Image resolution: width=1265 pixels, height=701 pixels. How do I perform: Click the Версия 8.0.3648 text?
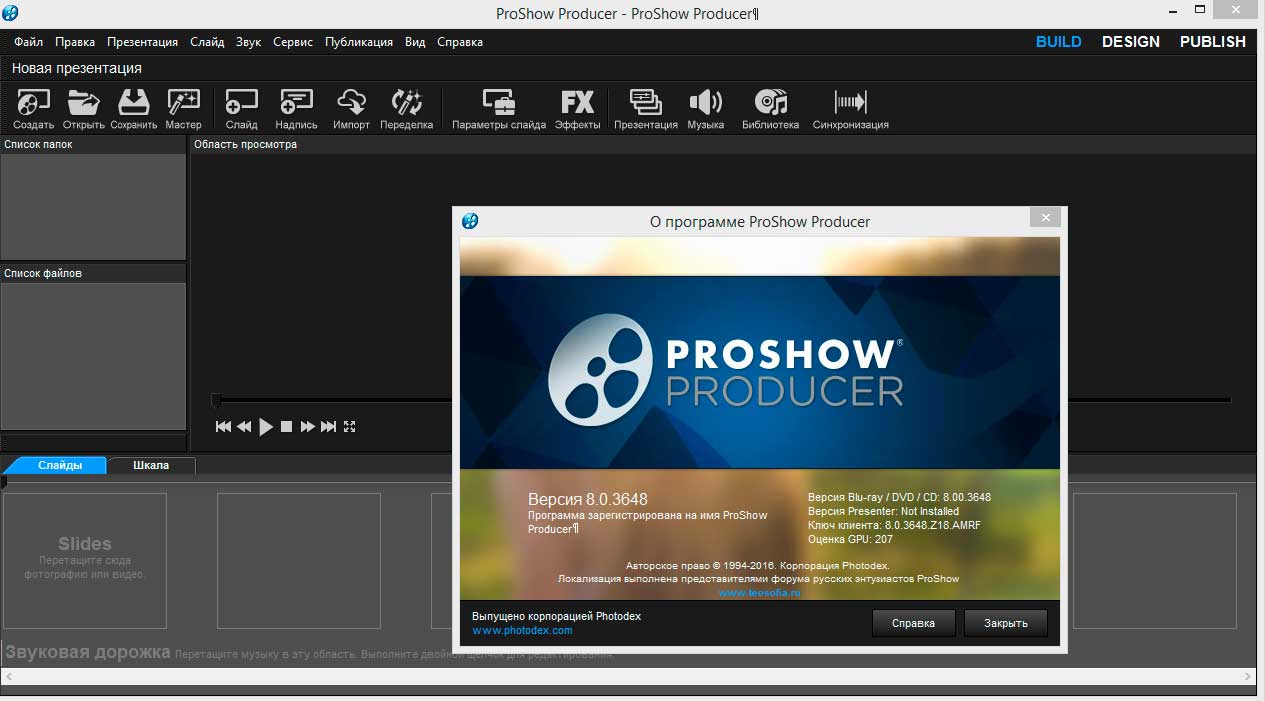coord(588,499)
